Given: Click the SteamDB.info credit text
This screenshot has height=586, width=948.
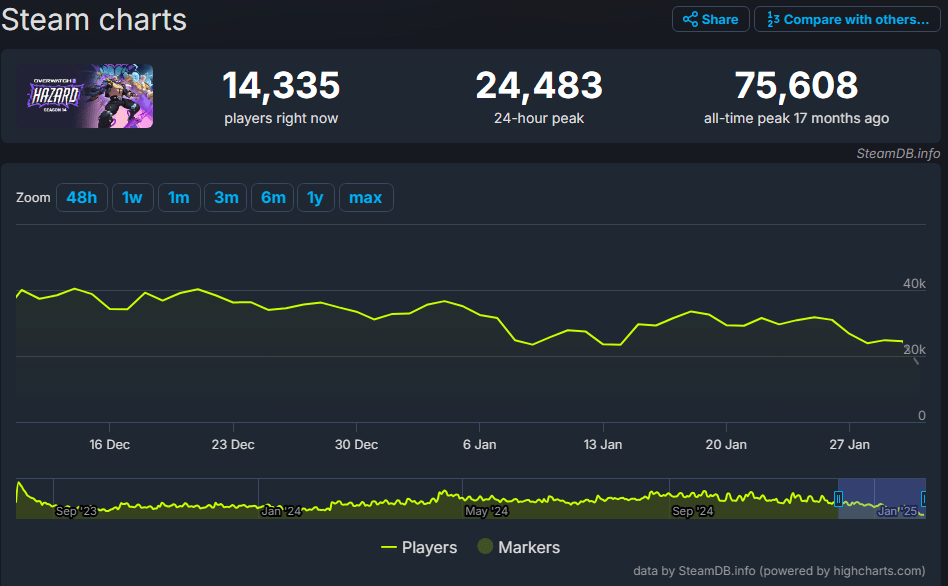Looking at the screenshot, I should (898, 154).
